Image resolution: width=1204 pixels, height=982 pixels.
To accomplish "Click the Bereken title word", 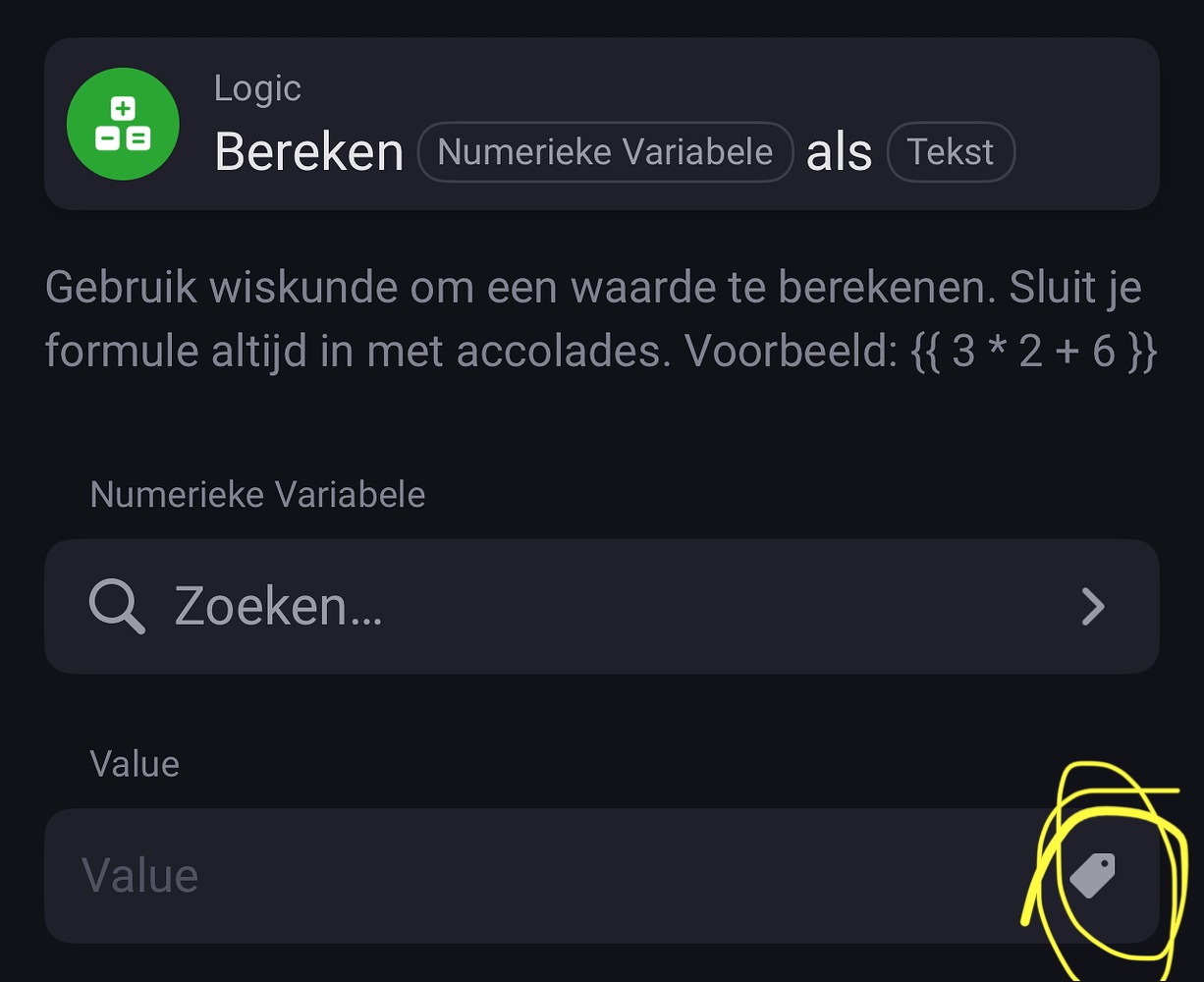I will pos(309,152).
